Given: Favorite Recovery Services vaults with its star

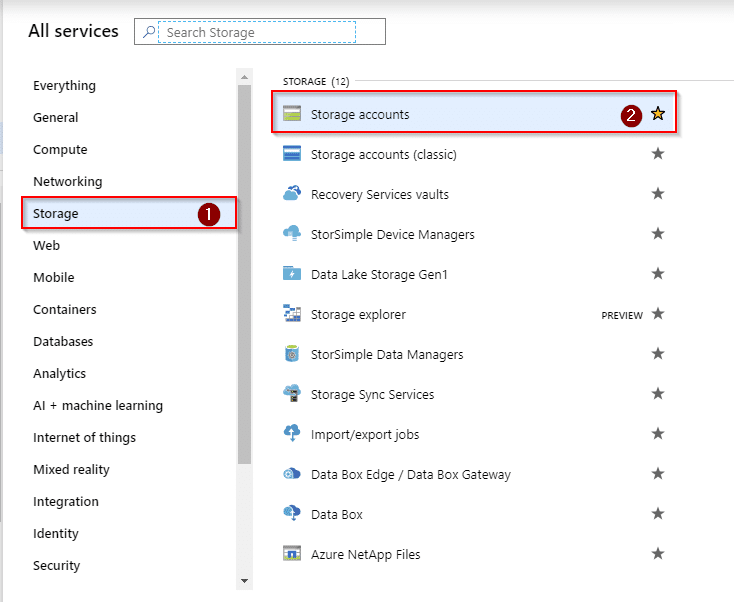Looking at the screenshot, I should point(658,193).
